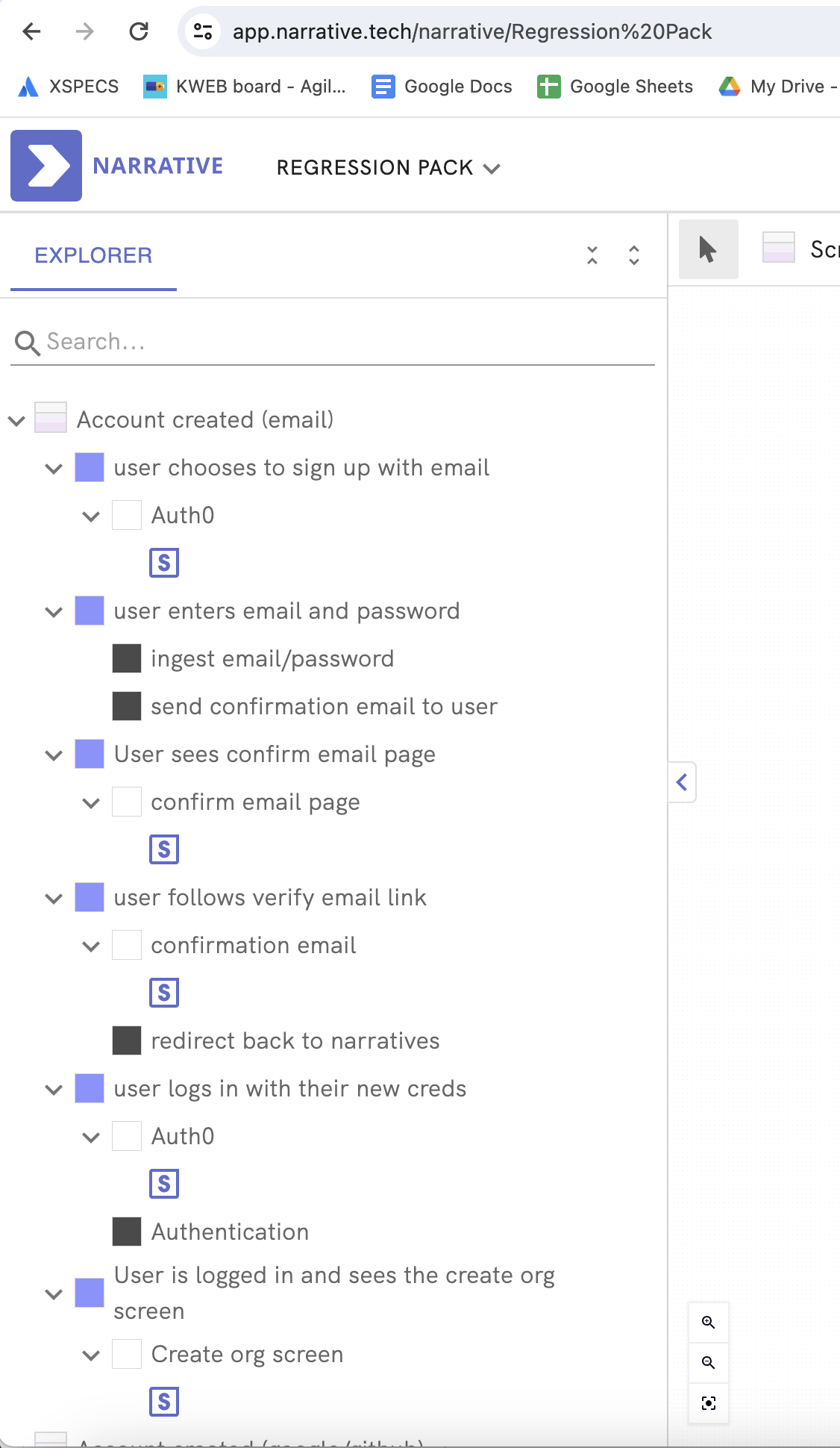Open the KWEB board bookmark
The image size is (840, 1448).
[x=245, y=87]
